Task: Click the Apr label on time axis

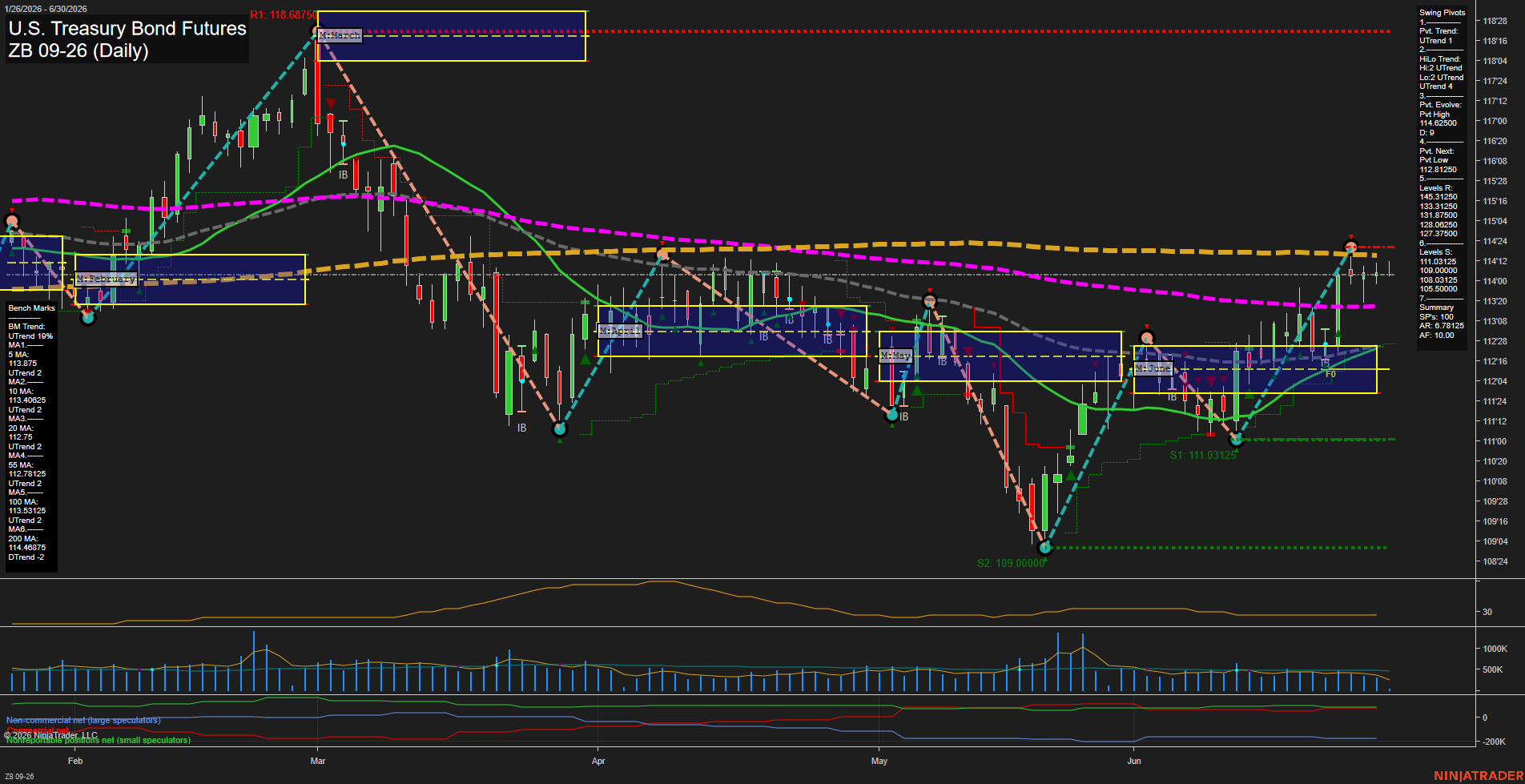Action: pos(598,761)
